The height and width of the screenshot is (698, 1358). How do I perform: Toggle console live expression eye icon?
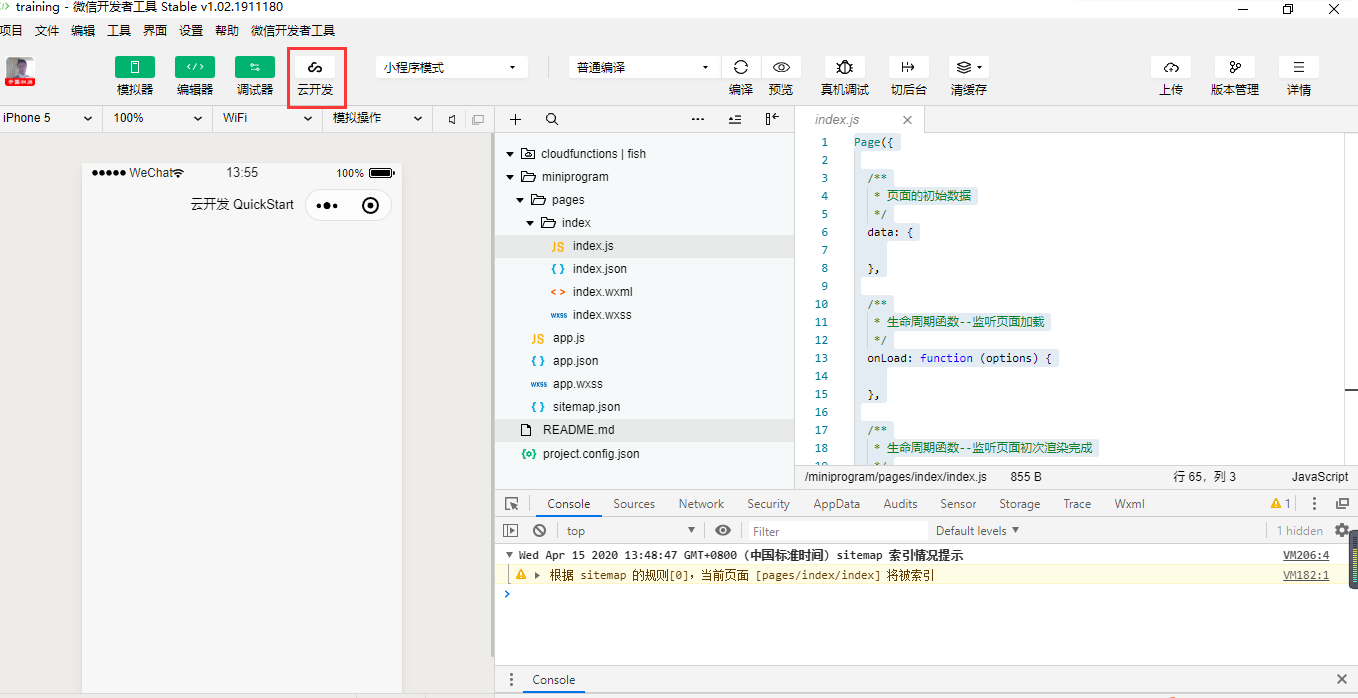[x=723, y=531]
